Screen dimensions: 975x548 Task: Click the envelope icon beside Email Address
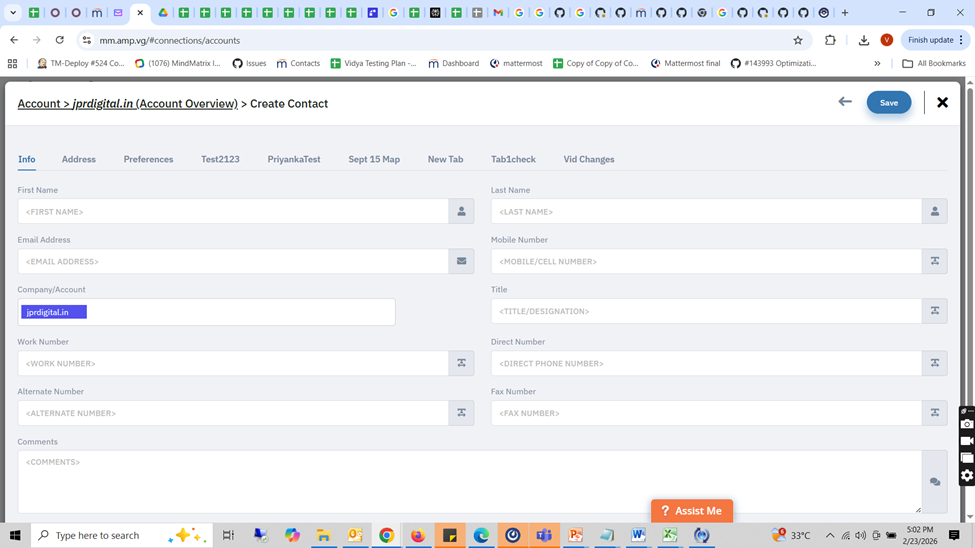pos(461,261)
